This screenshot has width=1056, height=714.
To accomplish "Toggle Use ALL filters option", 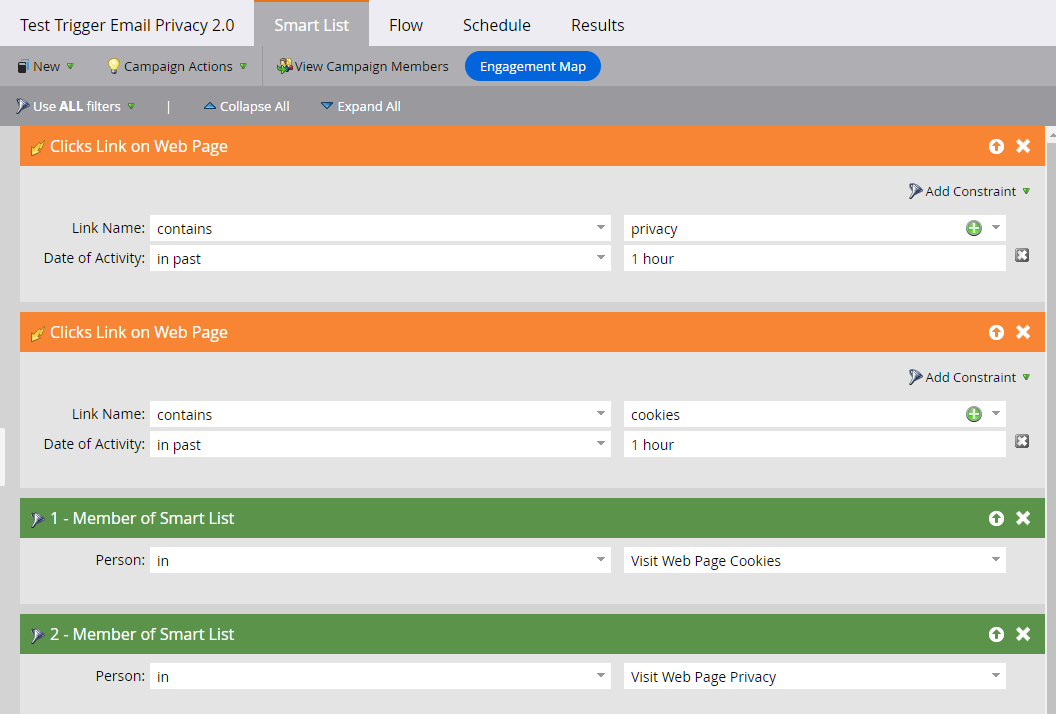I will click(x=75, y=106).
